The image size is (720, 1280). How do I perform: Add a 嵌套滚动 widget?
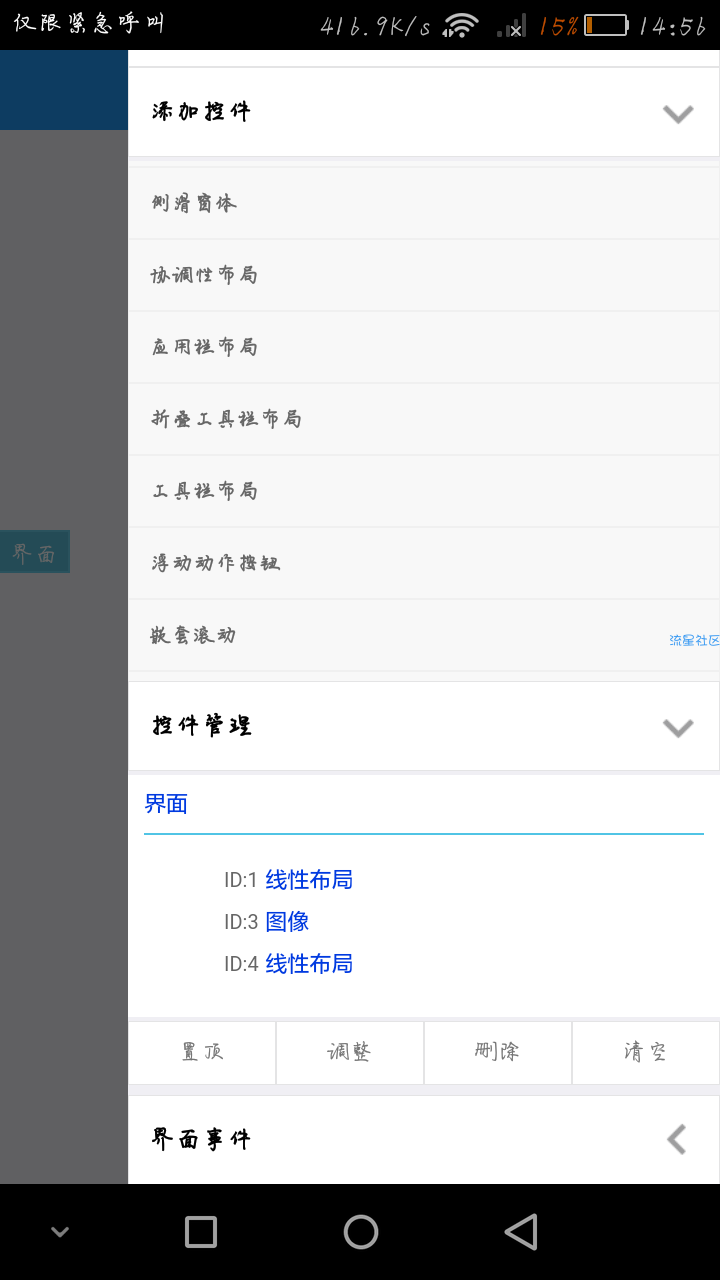(x=424, y=635)
